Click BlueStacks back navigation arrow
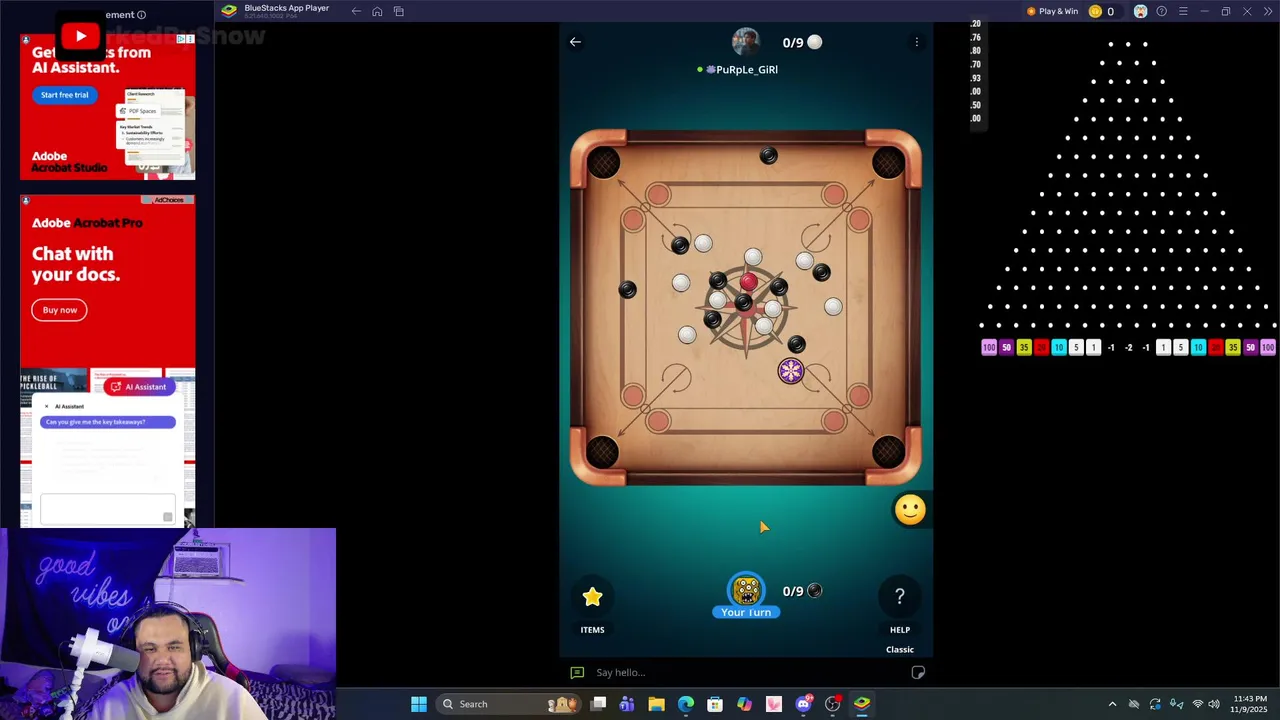Screen dimensions: 1280x720 coord(356,11)
